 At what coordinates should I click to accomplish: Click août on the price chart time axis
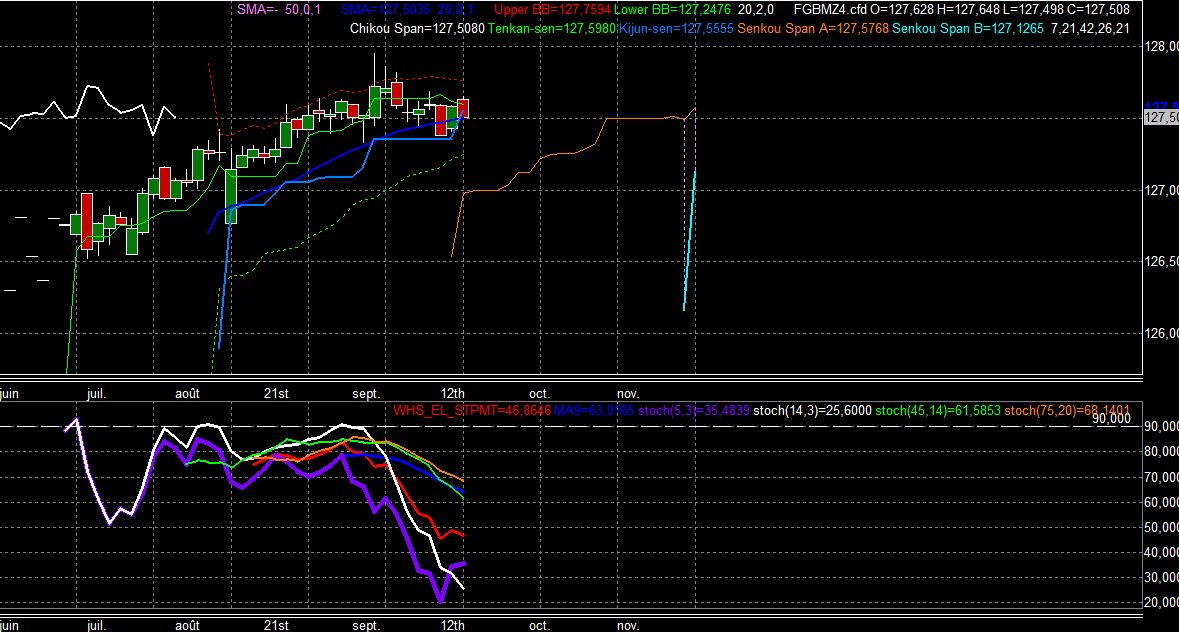[x=187, y=394]
